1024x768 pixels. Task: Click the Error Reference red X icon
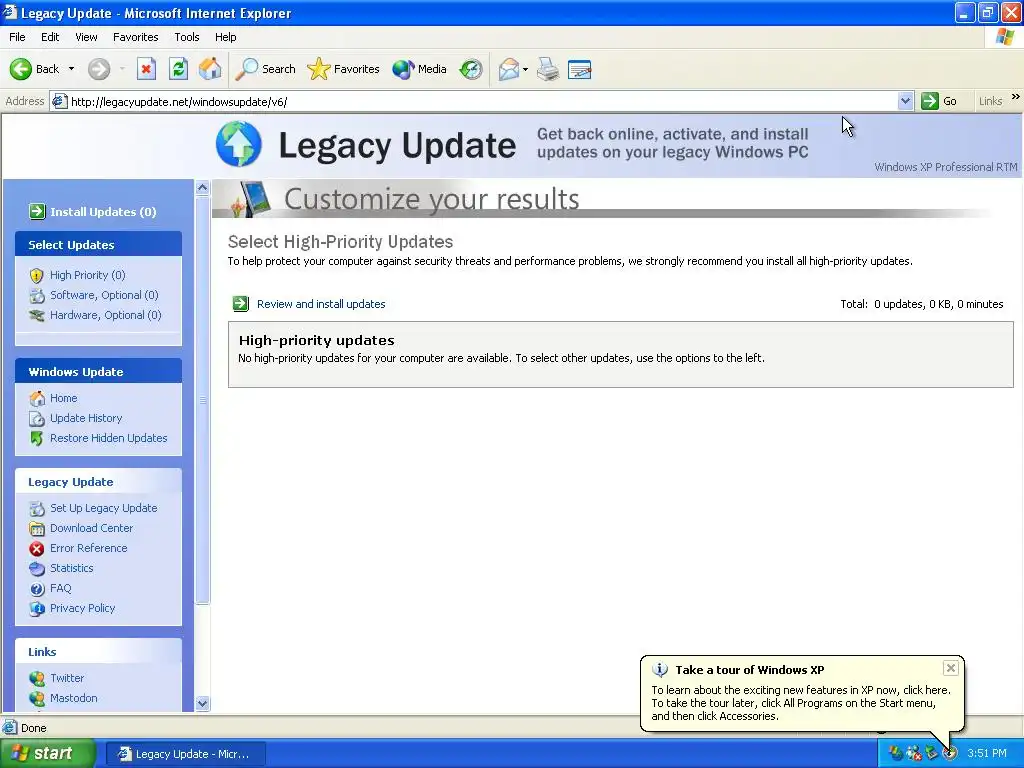pos(37,549)
